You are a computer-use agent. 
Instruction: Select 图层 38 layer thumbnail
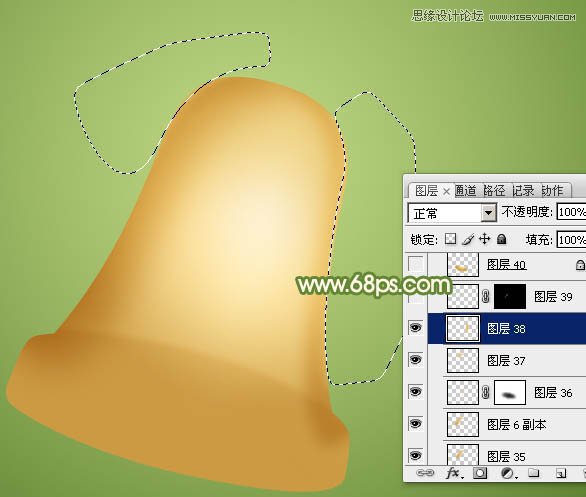coord(463,328)
